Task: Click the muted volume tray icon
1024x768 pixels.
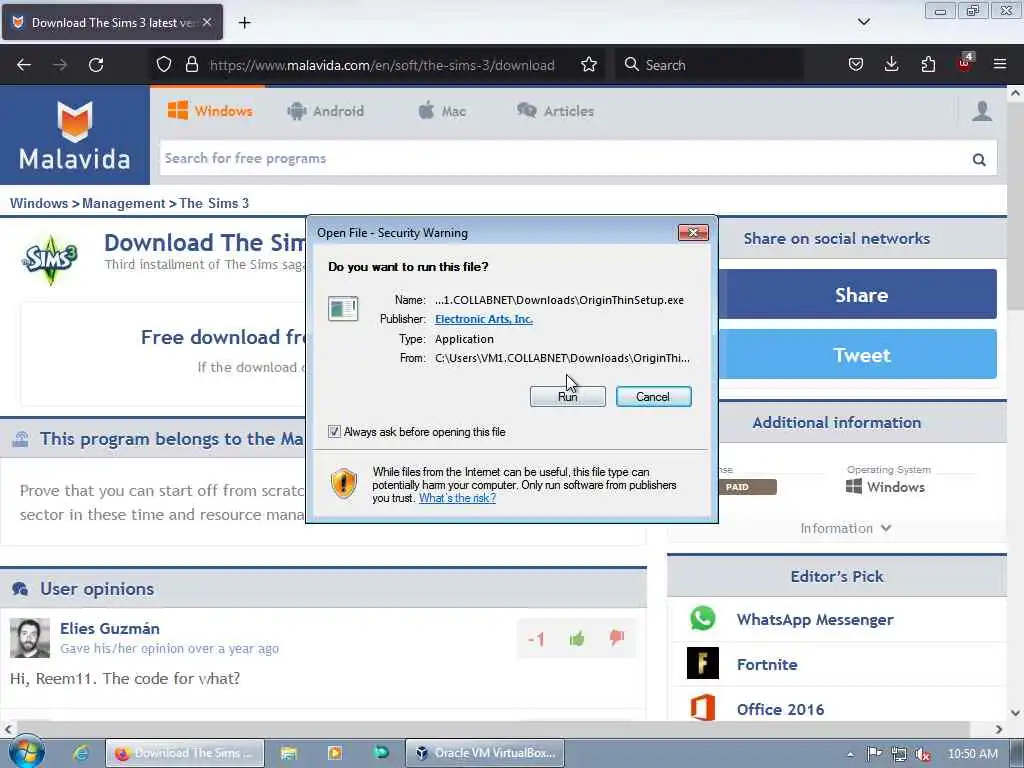Action: pos(923,754)
